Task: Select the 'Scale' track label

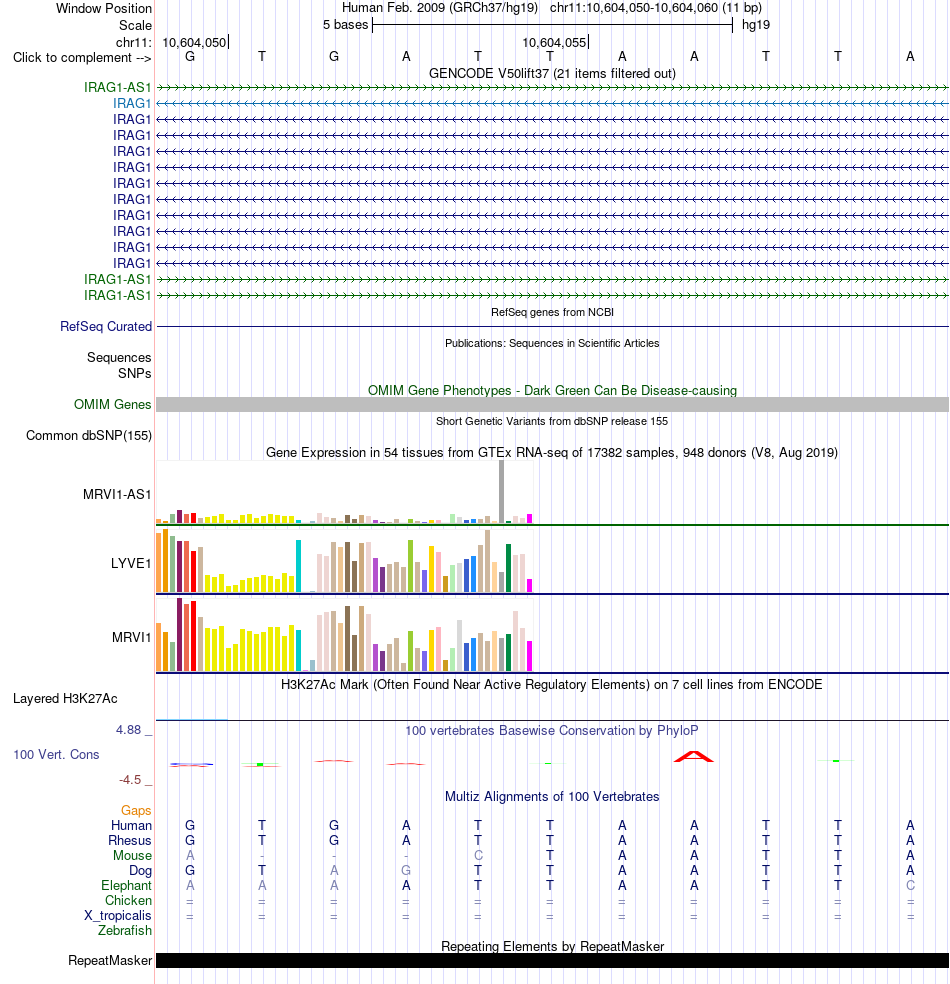Action: pyautogui.click(x=135, y=25)
